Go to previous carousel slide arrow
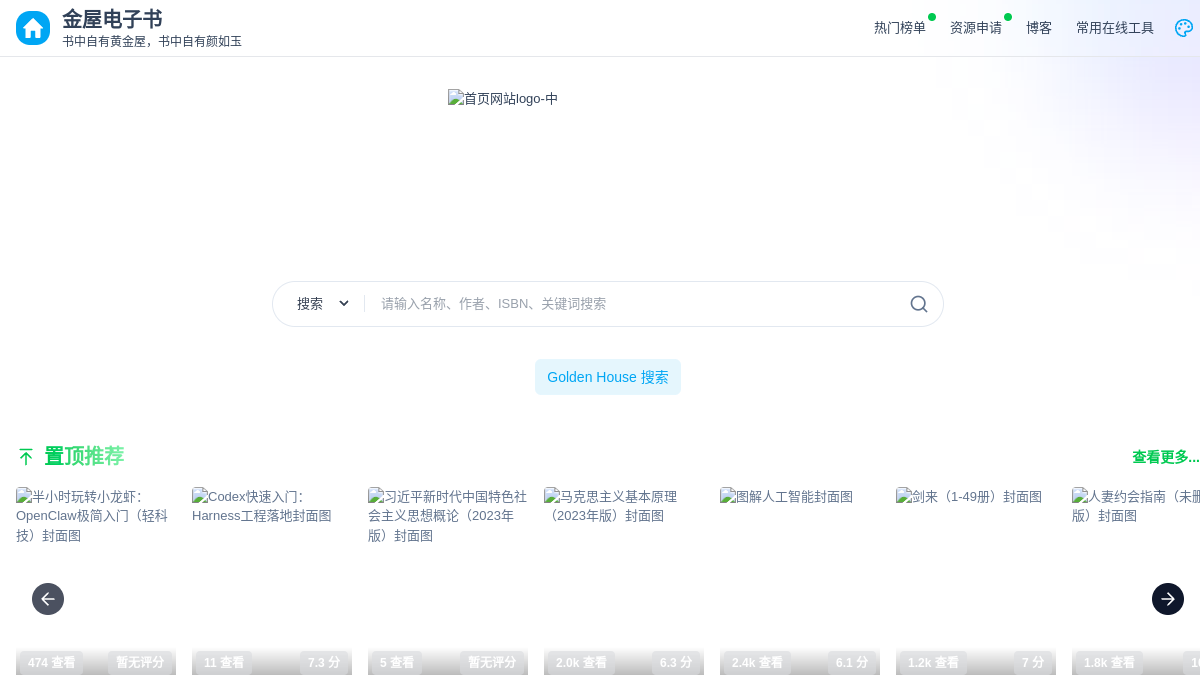This screenshot has width=1200, height=675. tap(48, 599)
